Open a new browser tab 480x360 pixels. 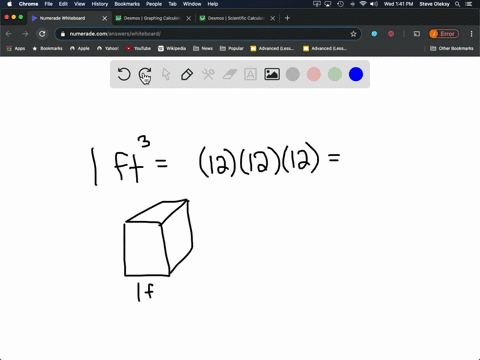[287, 18]
